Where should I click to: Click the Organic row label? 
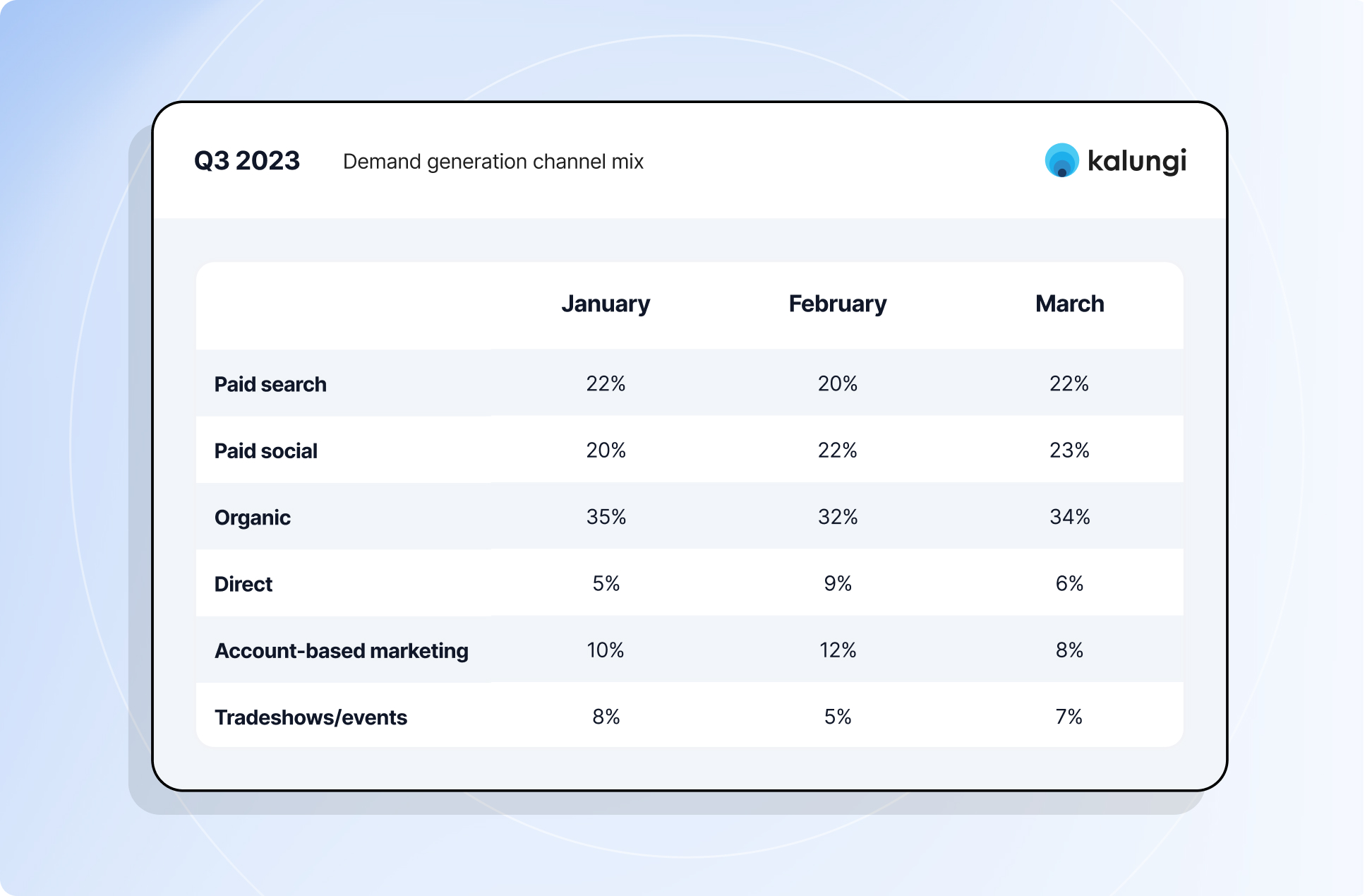[252, 518]
